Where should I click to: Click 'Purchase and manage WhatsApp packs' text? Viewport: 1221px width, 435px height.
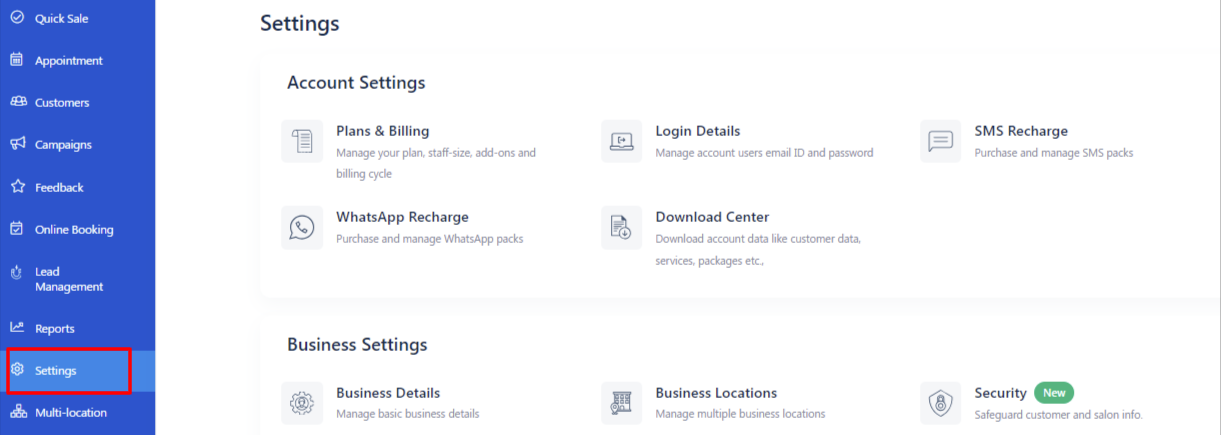(429, 239)
